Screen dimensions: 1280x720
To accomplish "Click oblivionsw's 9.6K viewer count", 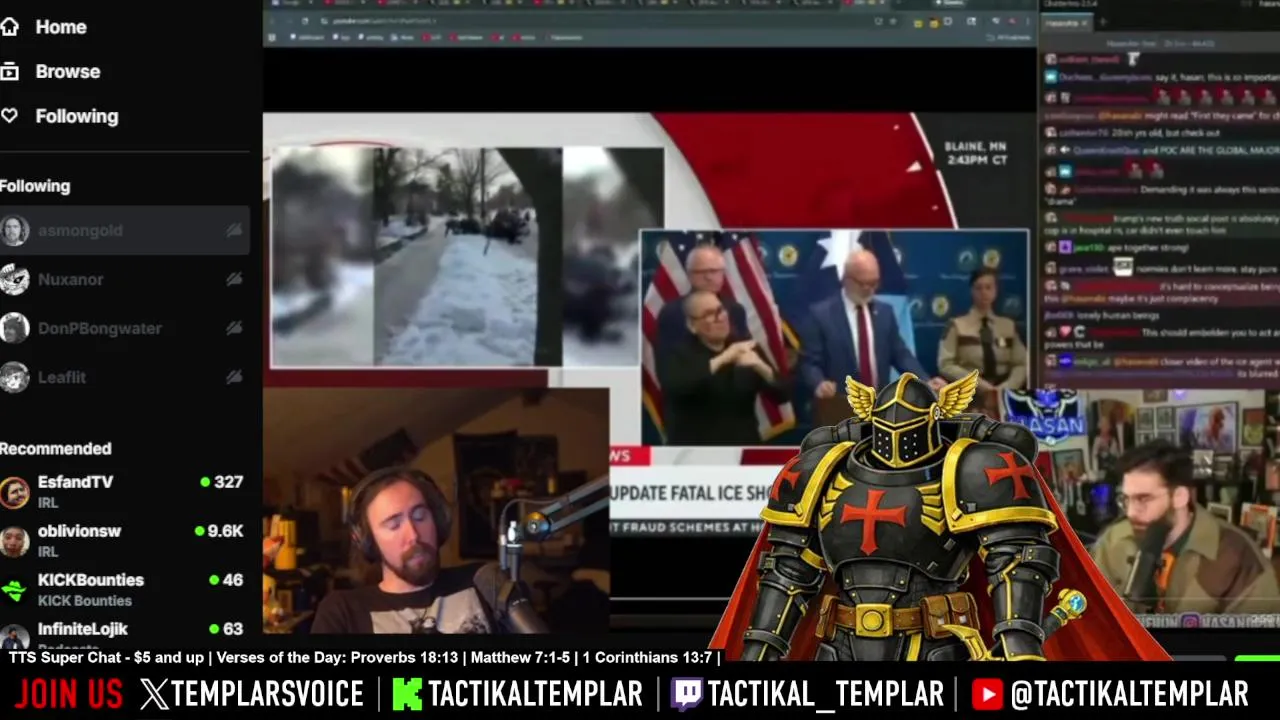I will point(219,531).
